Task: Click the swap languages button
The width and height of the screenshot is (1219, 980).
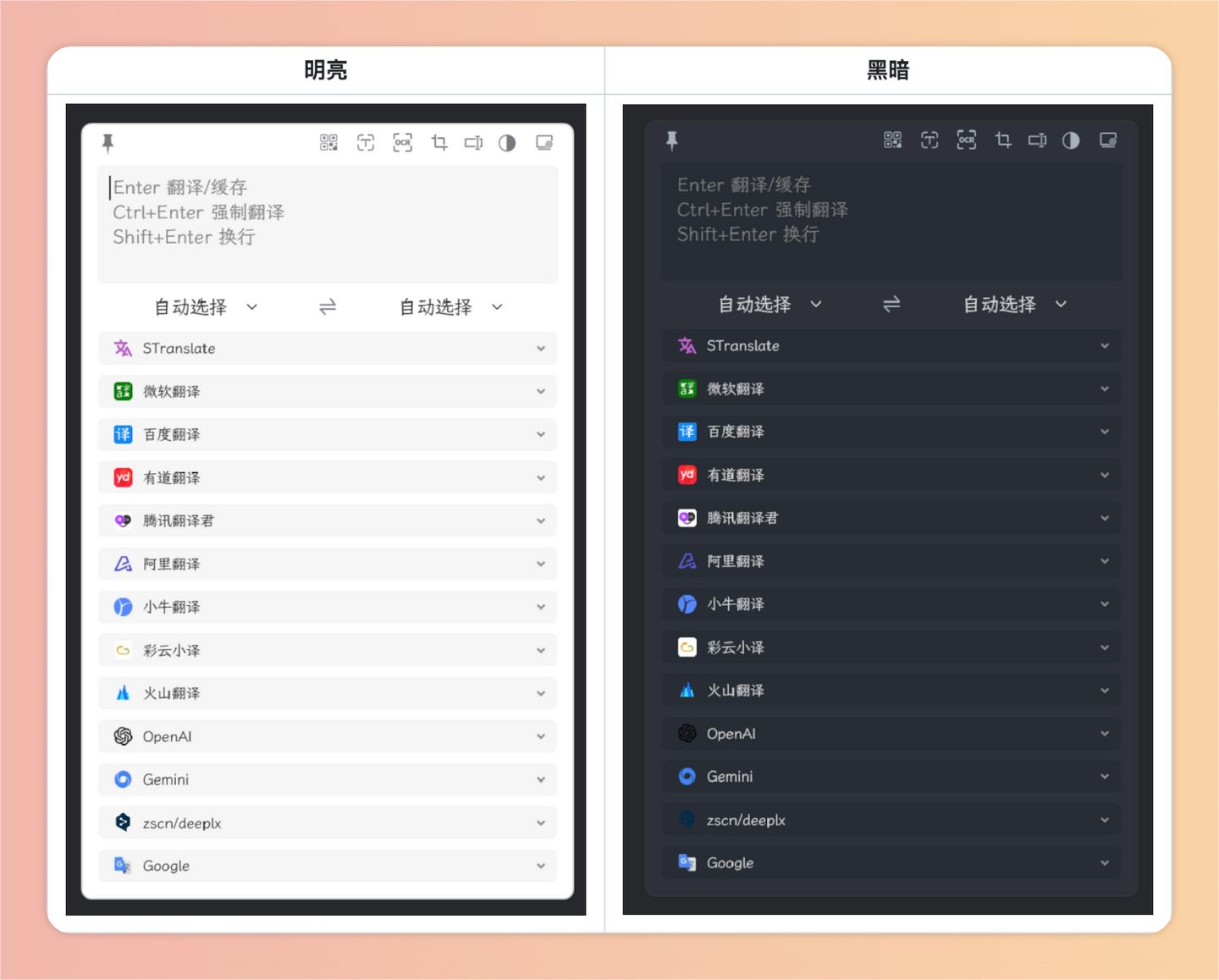Action: pos(328,307)
